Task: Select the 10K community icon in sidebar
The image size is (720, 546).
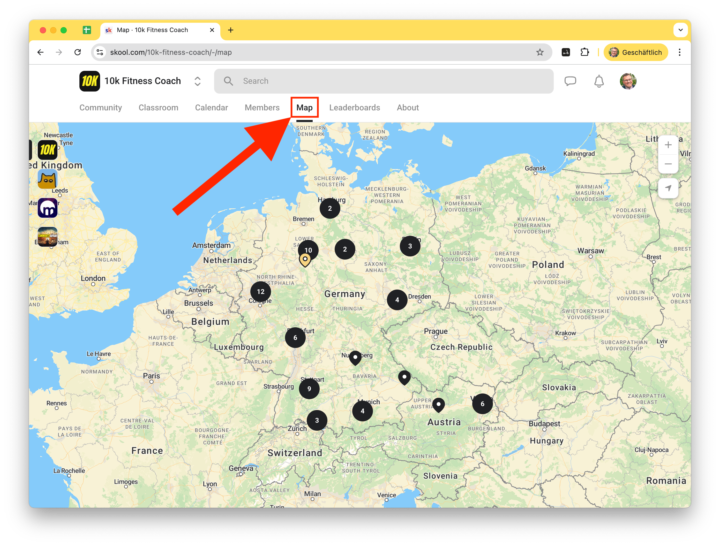Action: click(48, 149)
